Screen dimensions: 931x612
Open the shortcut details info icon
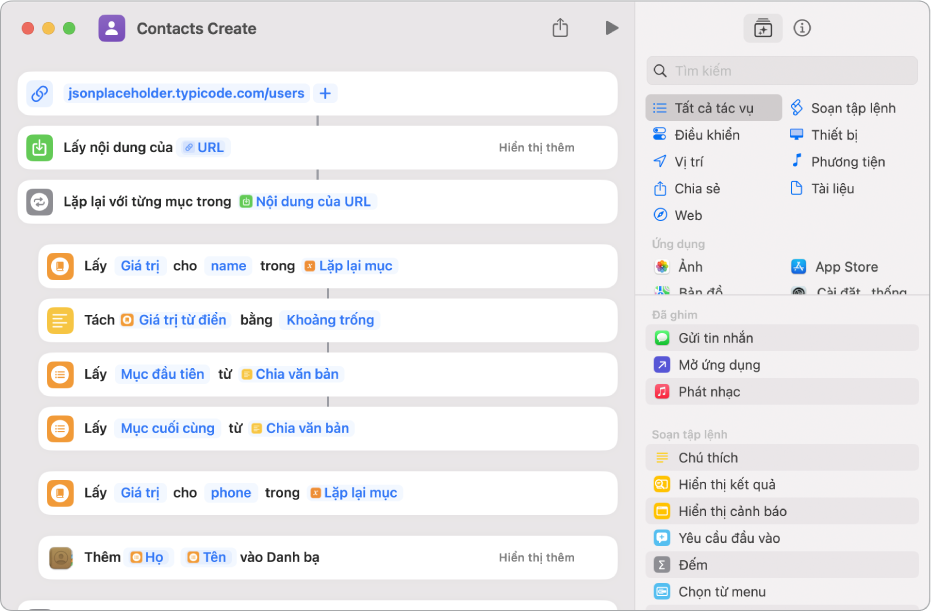(802, 28)
